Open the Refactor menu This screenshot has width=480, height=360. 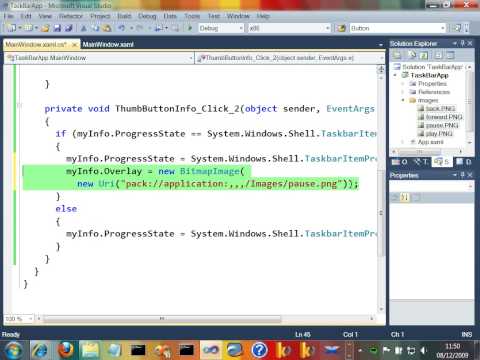71,16
